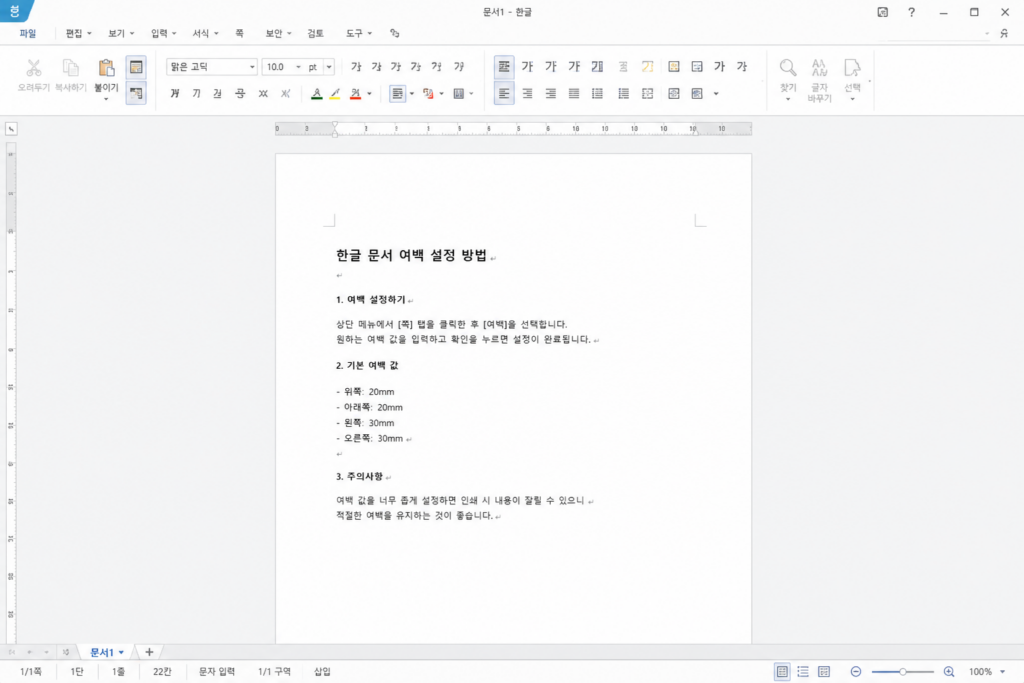Toggle strikethrough character formatting
The height and width of the screenshot is (683, 1024).
[240, 93]
